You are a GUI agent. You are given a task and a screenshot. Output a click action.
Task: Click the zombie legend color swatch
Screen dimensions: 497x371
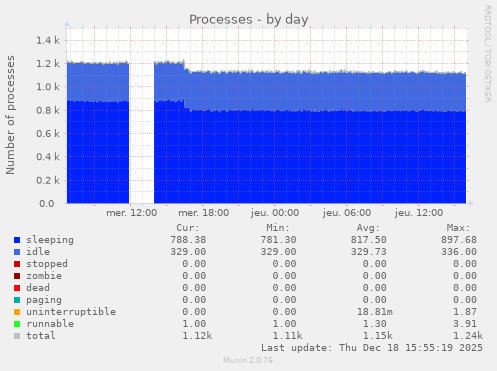click(x=17, y=276)
